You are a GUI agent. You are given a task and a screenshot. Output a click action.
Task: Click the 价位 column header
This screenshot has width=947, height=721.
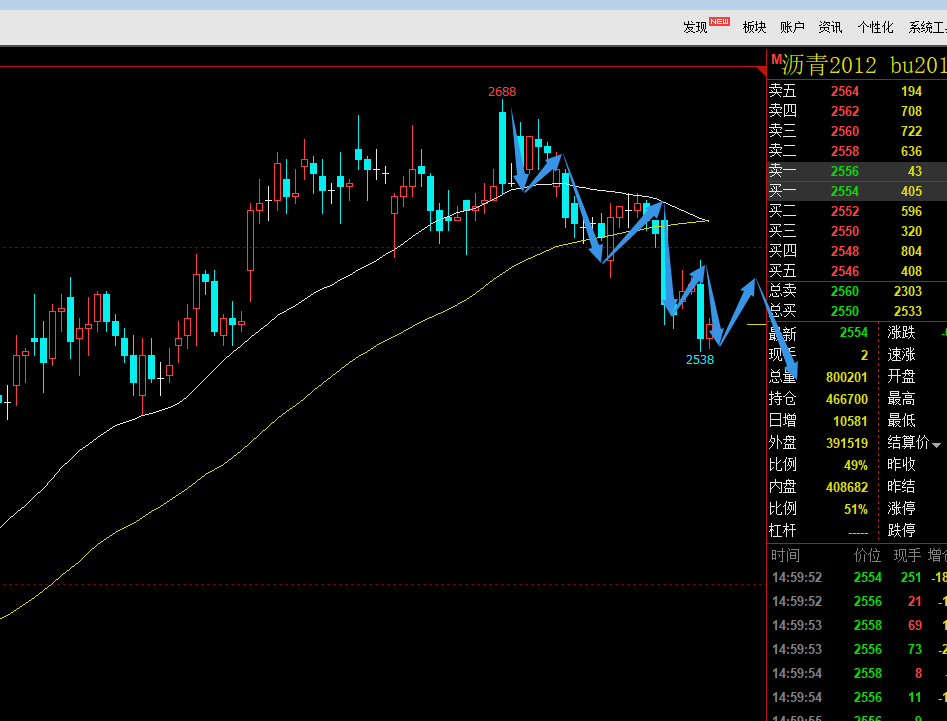pyautogui.click(x=867, y=555)
